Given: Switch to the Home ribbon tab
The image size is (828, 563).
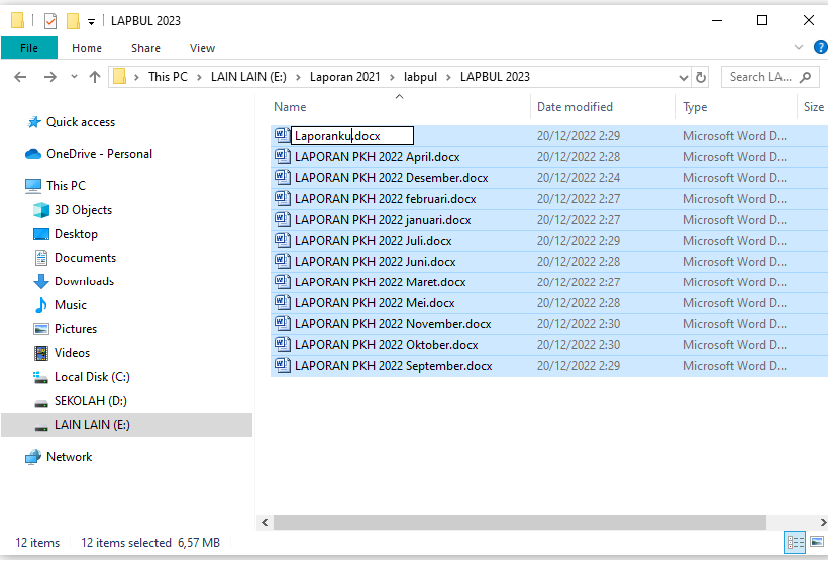Looking at the screenshot, I should click(87, 48).
